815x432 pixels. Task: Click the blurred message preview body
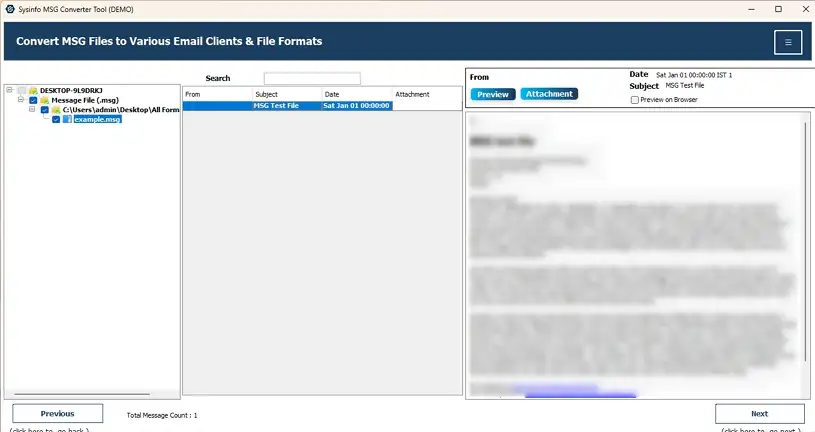[x=634, y=256]
